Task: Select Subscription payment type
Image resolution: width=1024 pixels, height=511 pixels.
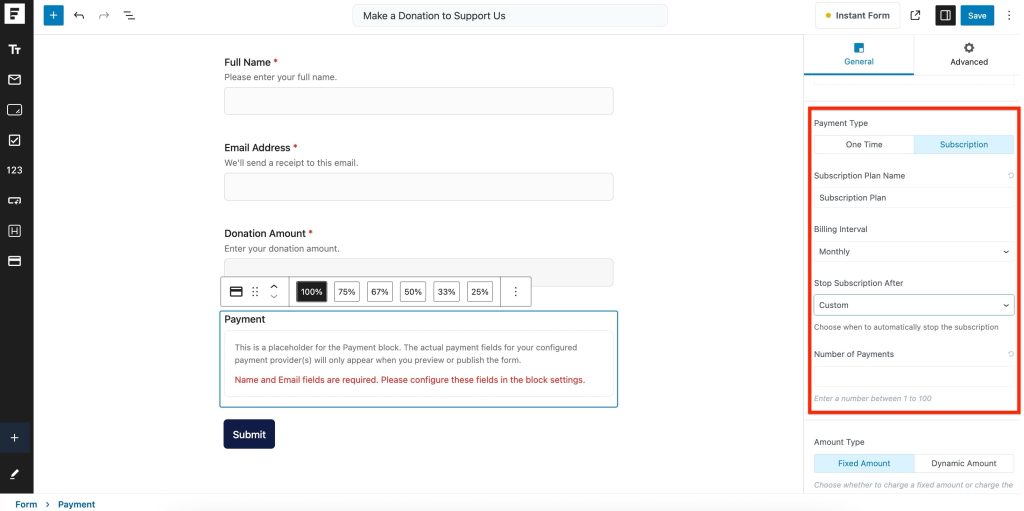Action: coord(964,144)
